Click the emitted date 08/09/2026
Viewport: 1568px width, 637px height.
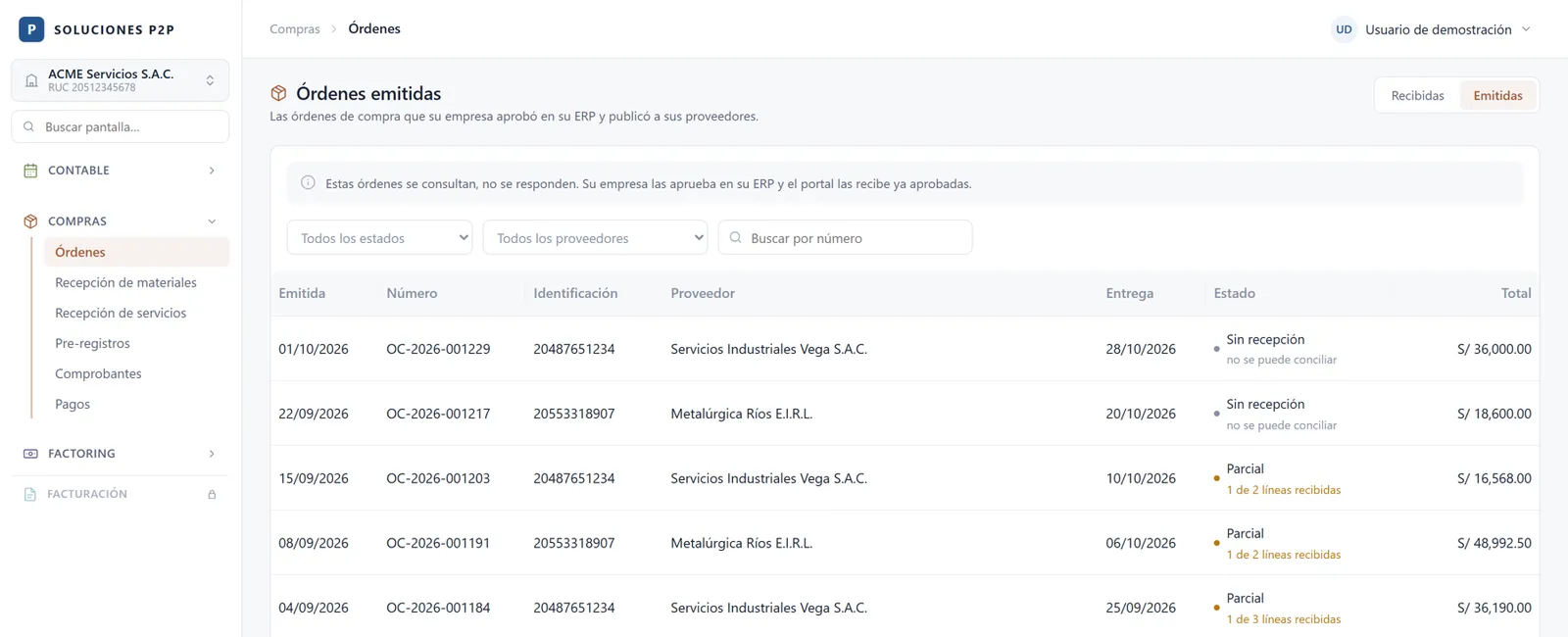(314, 543)
